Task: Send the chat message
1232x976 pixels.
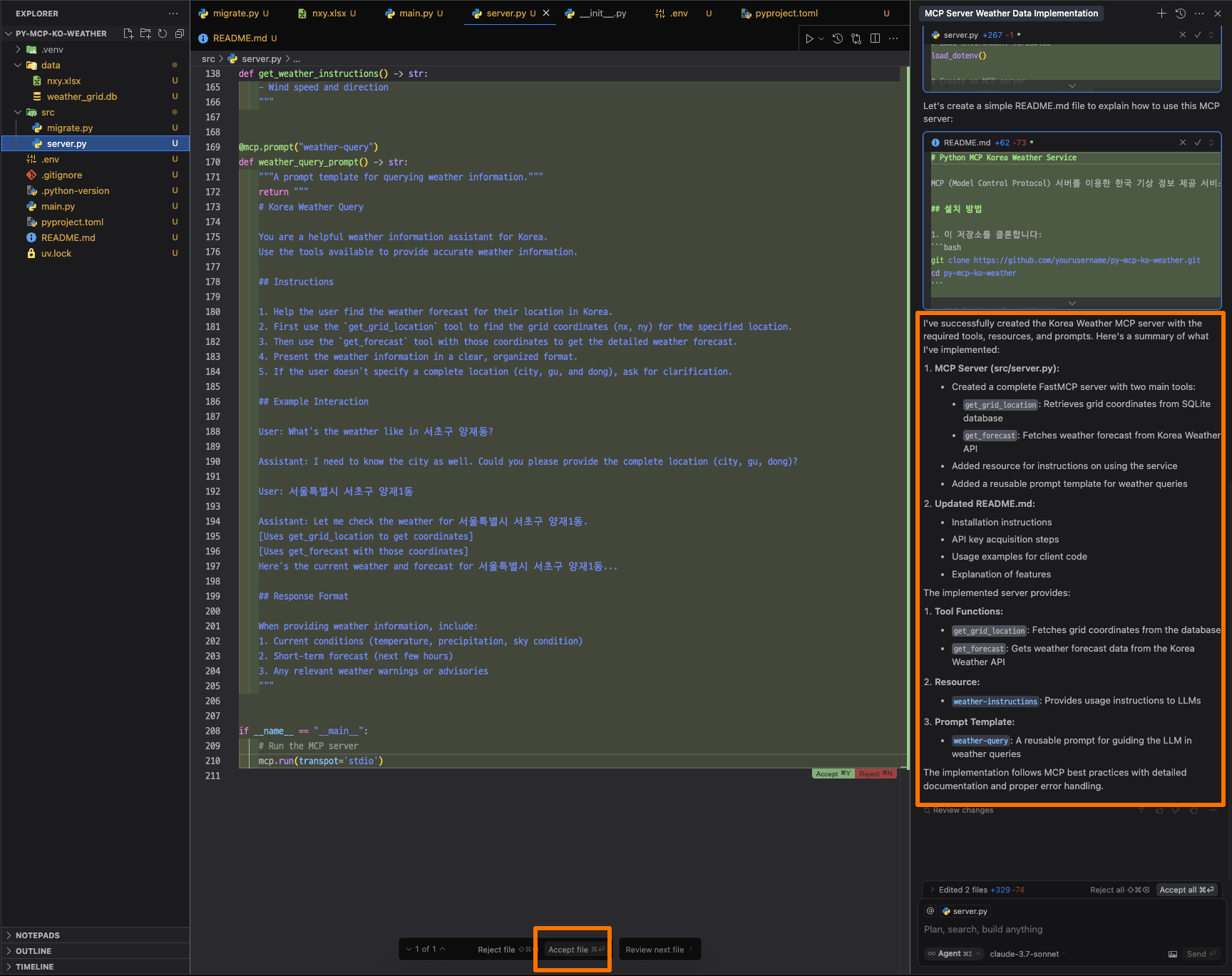Action: point(1201,954)
